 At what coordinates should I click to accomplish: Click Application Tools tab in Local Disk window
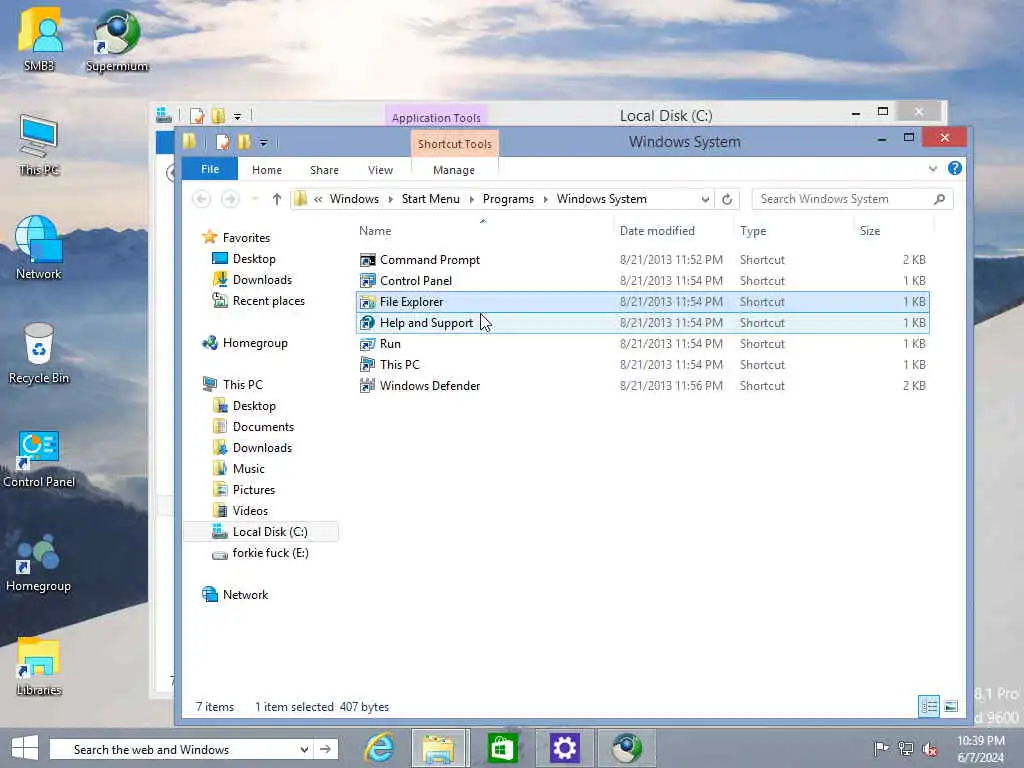tap(436, 118)
